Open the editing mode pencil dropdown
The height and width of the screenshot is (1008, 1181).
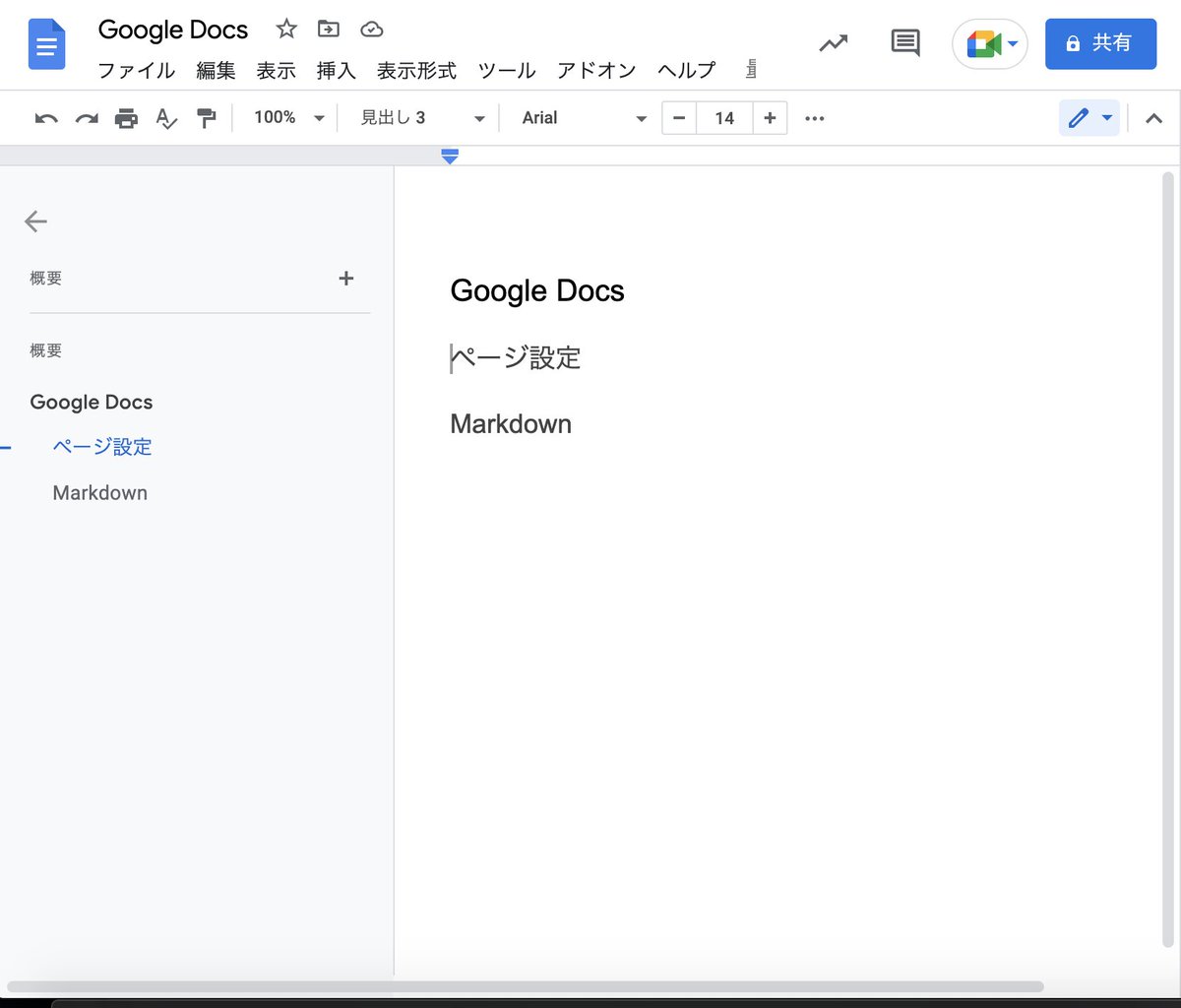pos(1089,118)
